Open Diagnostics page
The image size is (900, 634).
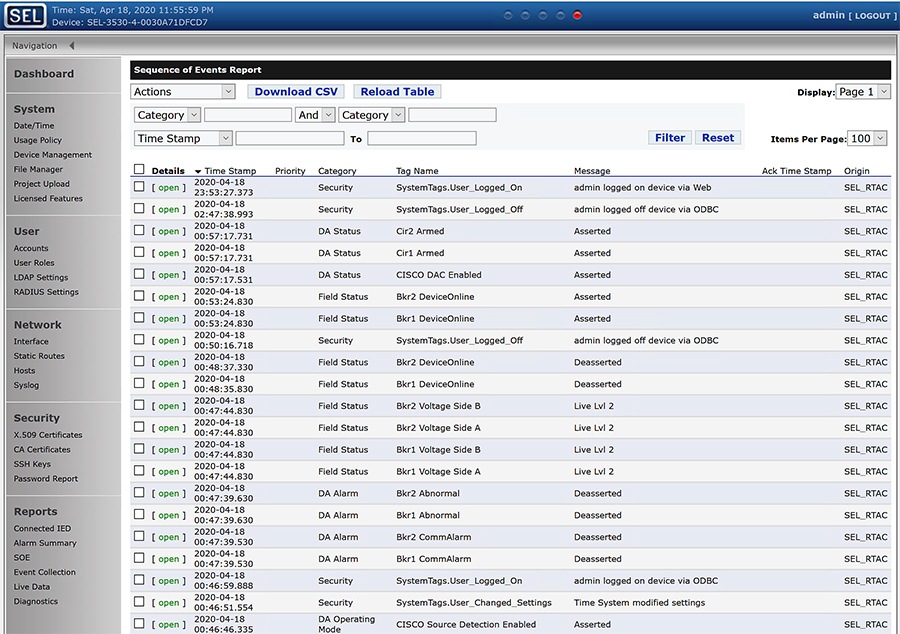tap(36, 601)
